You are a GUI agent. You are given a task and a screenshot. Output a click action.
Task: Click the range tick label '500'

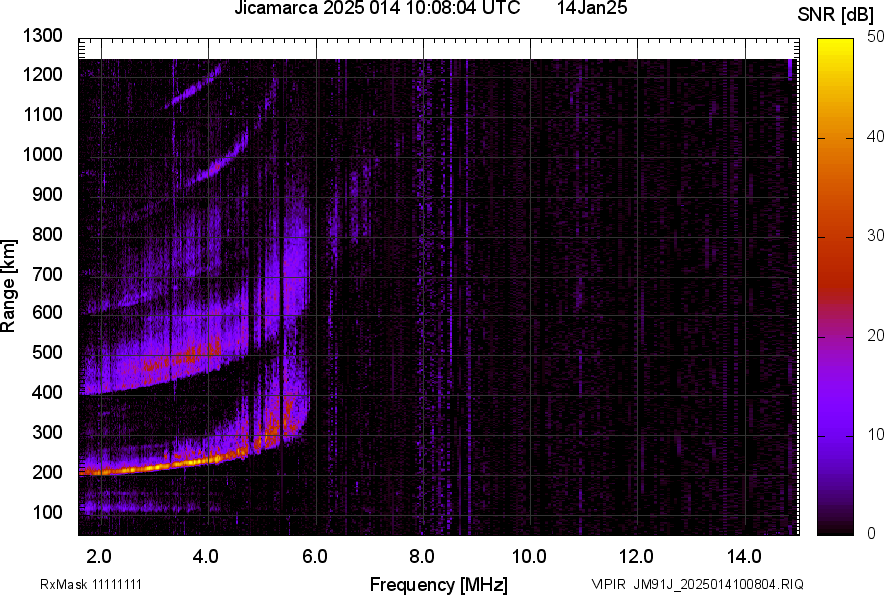47,352
